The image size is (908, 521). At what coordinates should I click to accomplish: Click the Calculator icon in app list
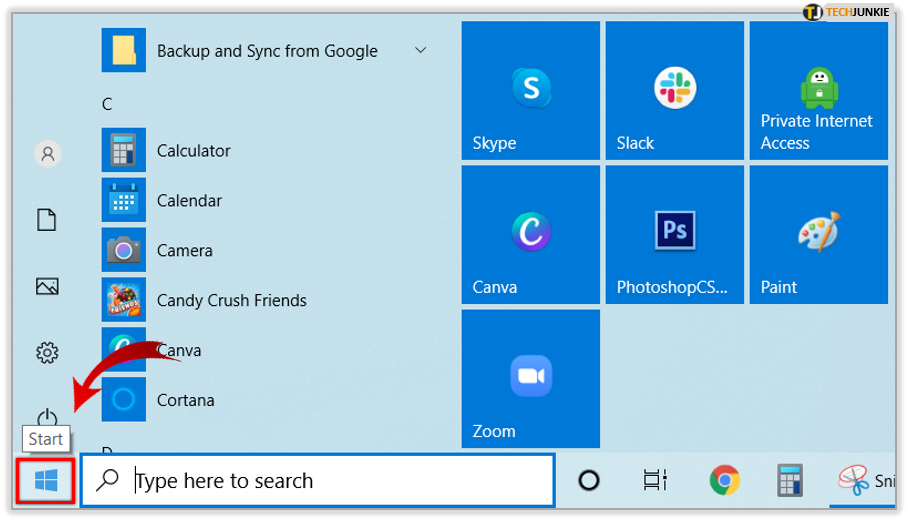123,151
